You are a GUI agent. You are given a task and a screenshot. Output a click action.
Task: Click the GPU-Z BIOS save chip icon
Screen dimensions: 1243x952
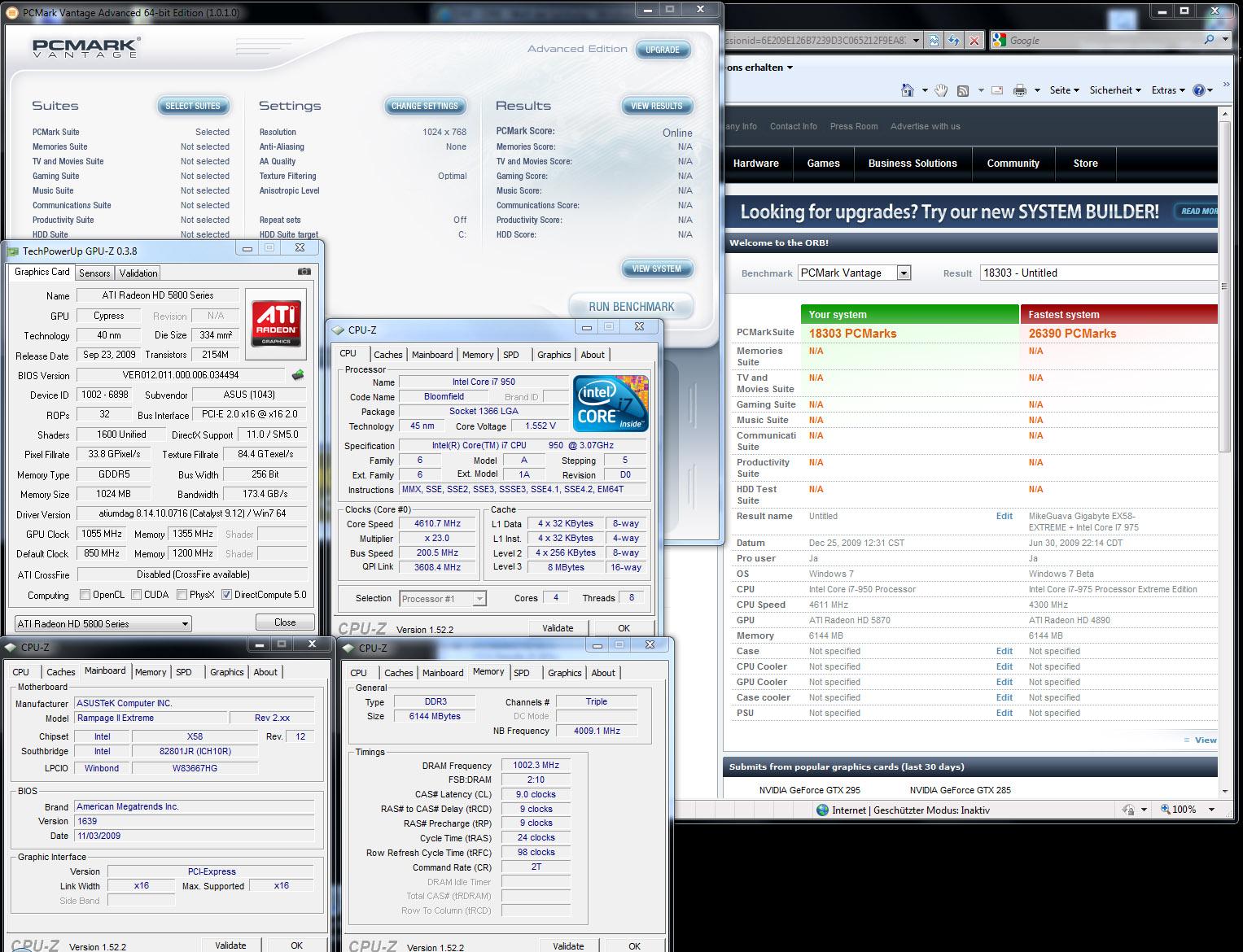pos(298,375)
